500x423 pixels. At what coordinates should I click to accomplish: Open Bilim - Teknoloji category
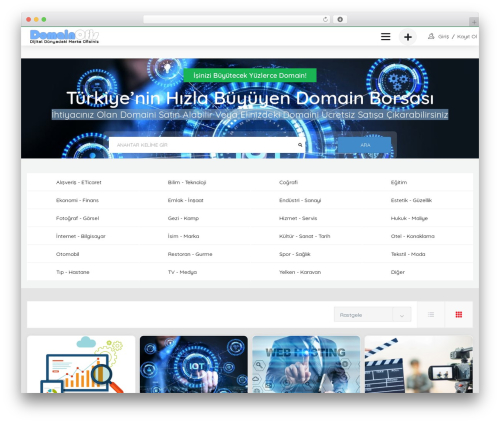click(187, 182)
